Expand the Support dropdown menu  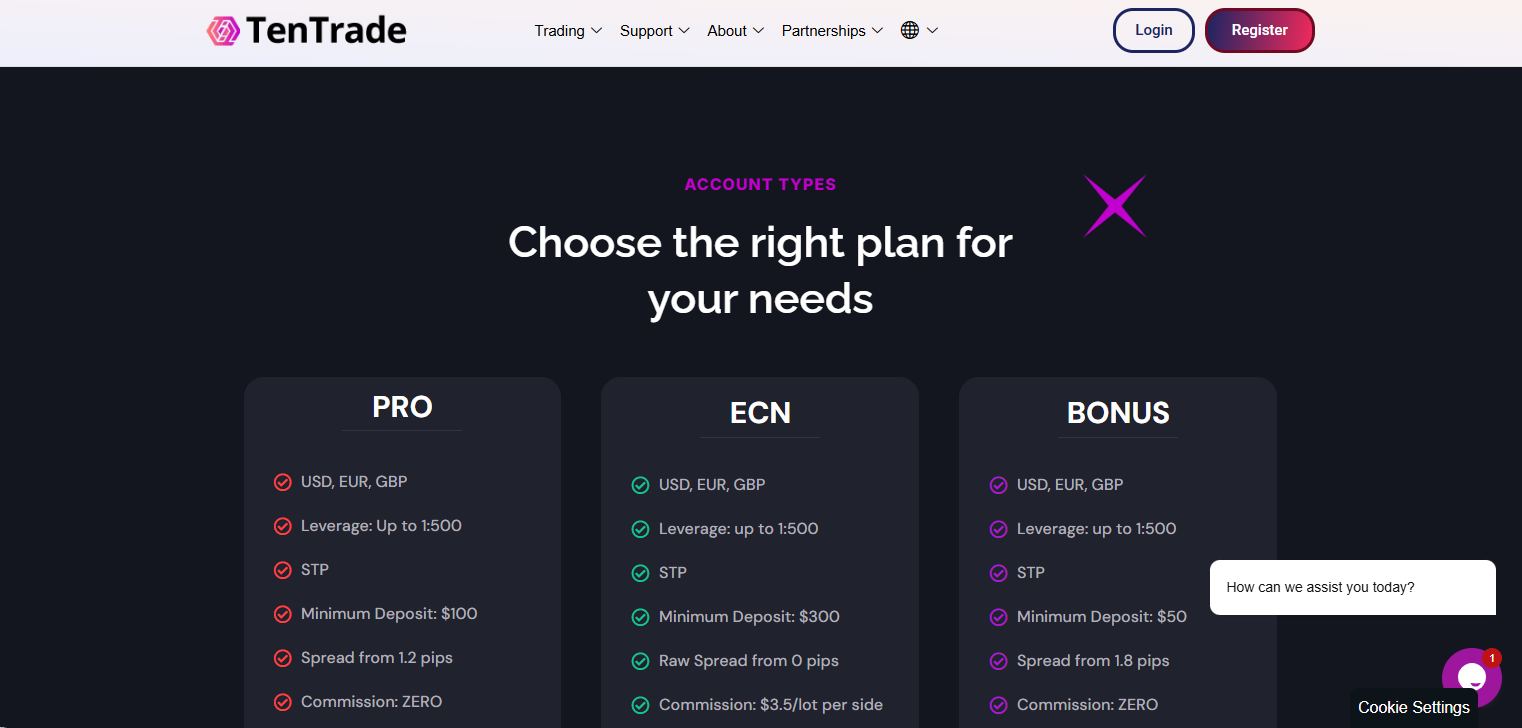coord(655,31)
